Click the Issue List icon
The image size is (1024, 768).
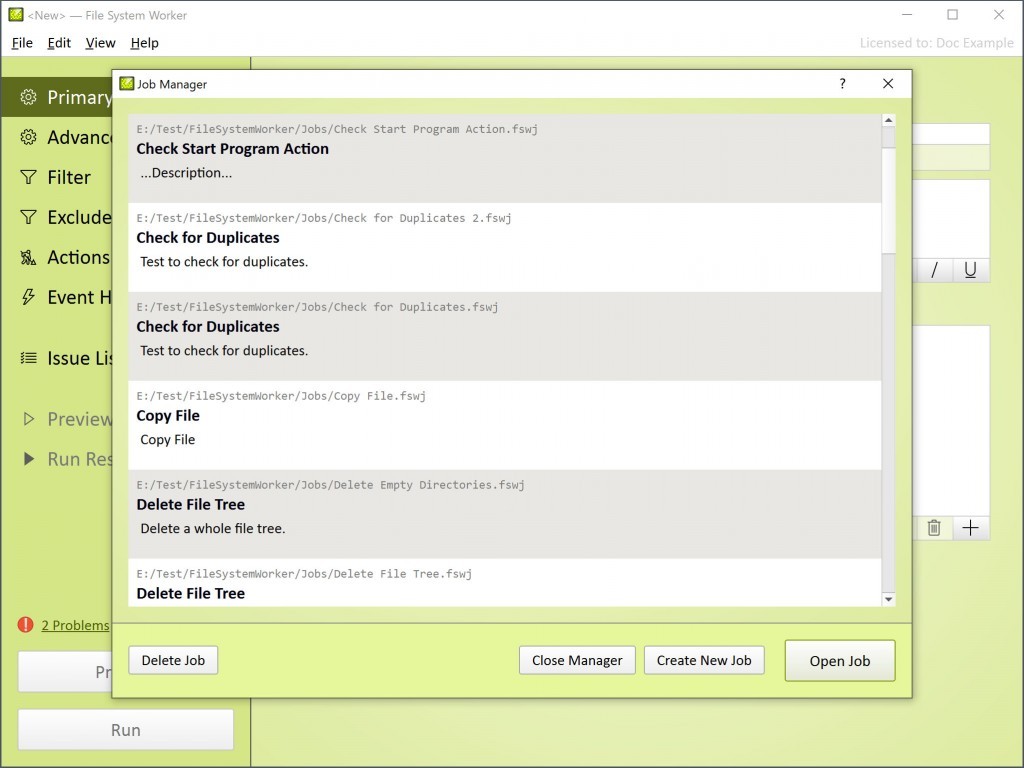pyautogui.click(x=28, y=358)
